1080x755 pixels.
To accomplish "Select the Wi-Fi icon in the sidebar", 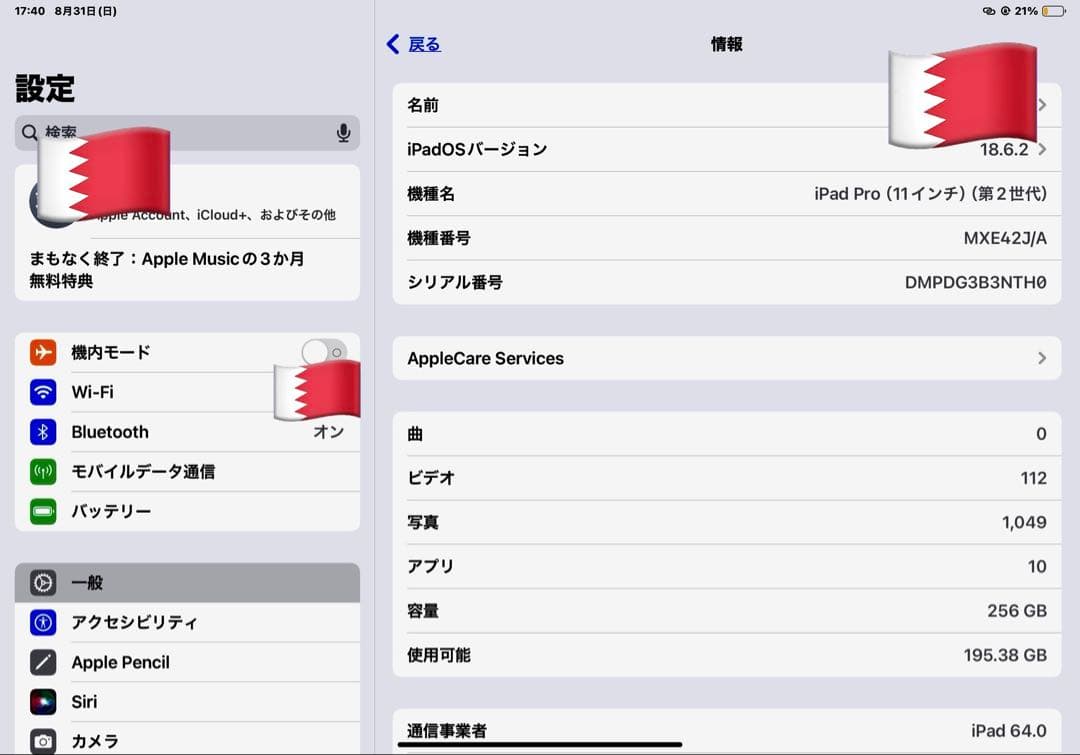I will click(x=42, y=392).
